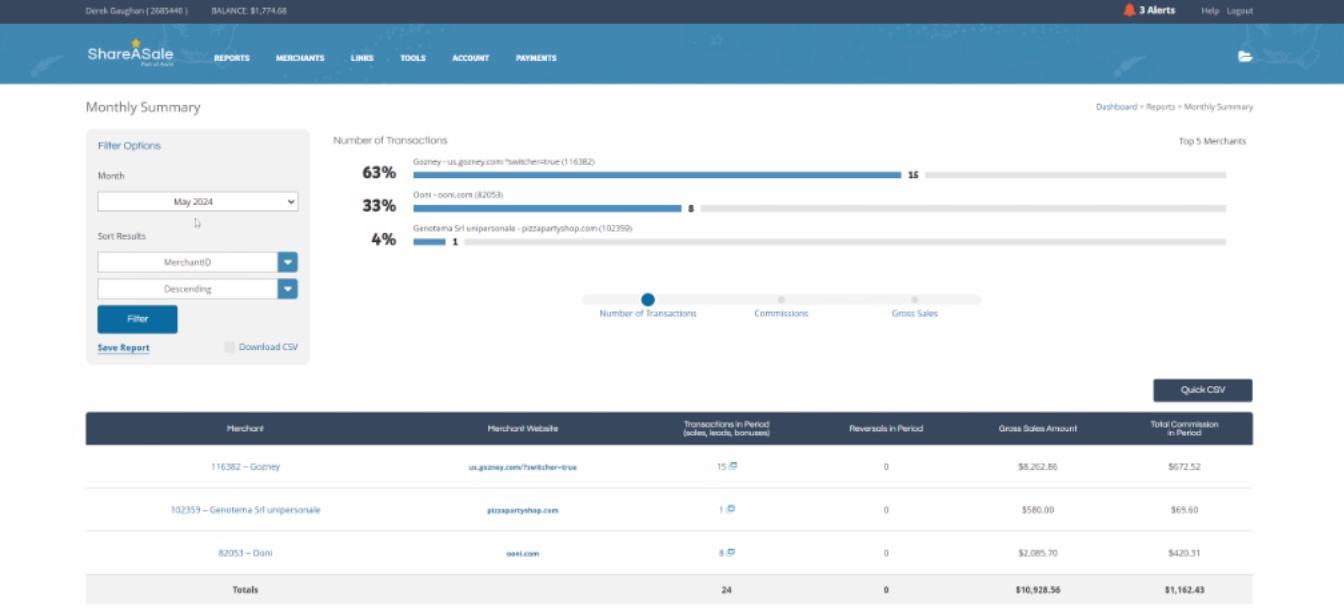This screenshot has height=616, width=1344.
Task: Click the Filter Options heading
Action: [x=129, y=146]
